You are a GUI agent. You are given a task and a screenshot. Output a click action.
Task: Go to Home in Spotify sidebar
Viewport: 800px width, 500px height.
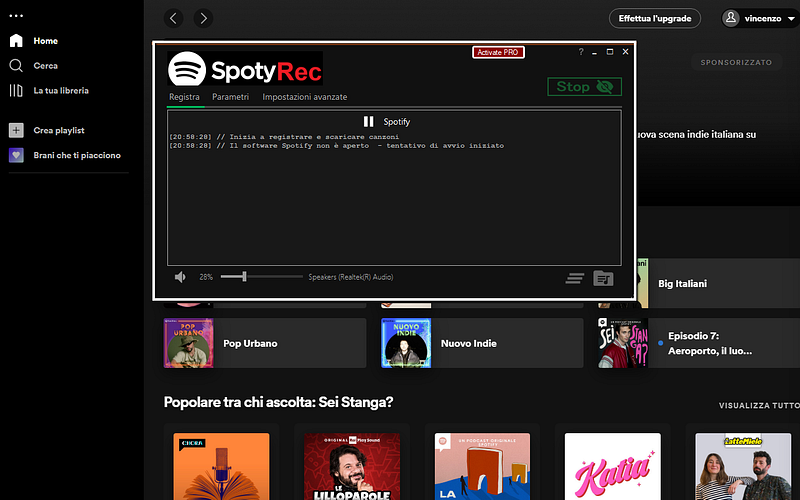pyautogui.click(x=34, y=41)
